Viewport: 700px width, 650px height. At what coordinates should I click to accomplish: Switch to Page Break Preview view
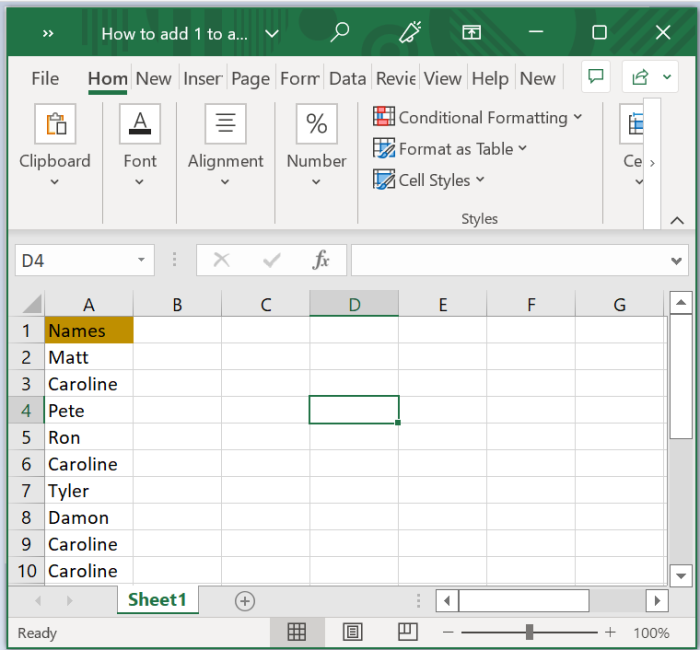(x=407, y=632)
